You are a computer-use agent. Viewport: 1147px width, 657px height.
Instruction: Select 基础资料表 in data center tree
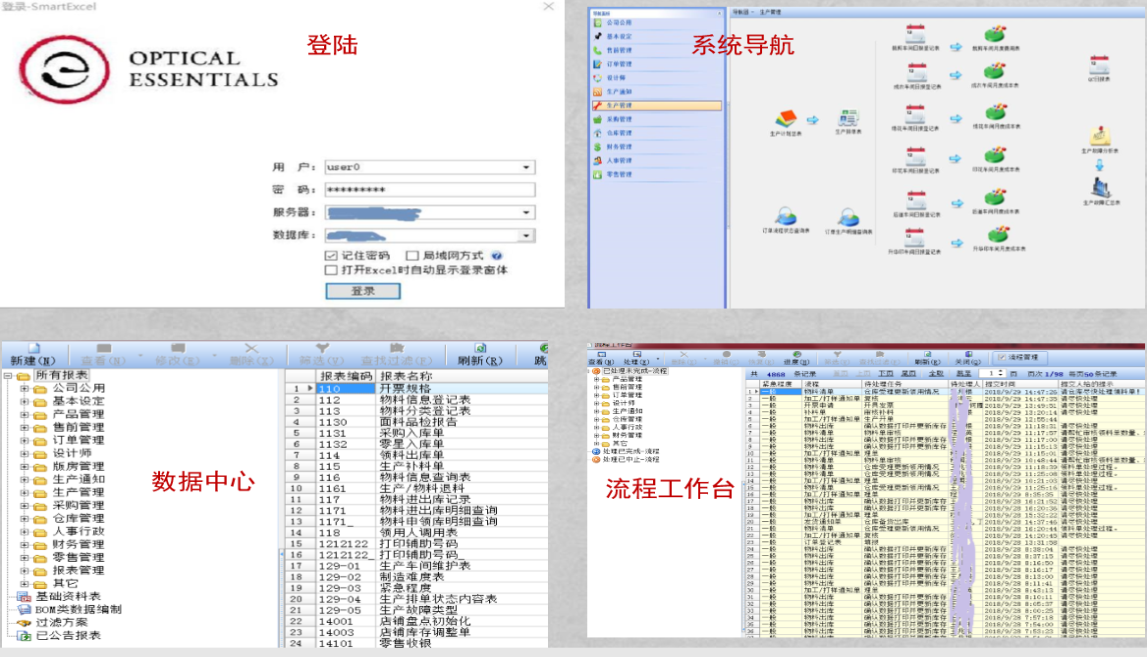68,596
